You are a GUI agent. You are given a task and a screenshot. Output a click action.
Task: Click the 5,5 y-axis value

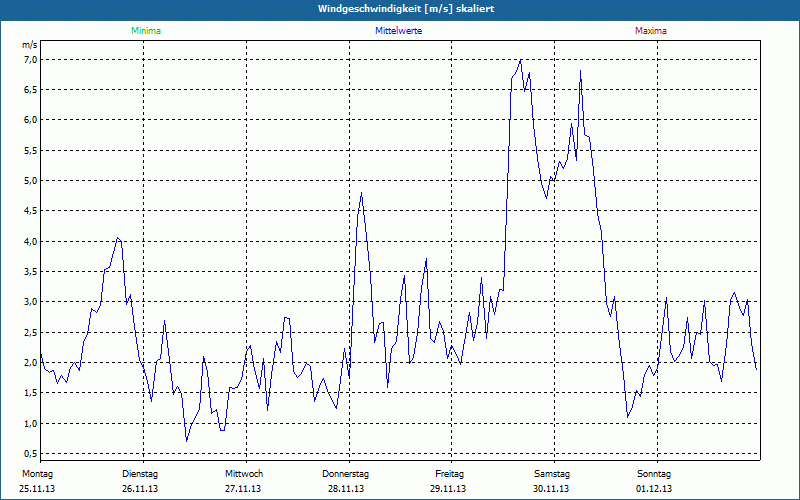point(31,151)
